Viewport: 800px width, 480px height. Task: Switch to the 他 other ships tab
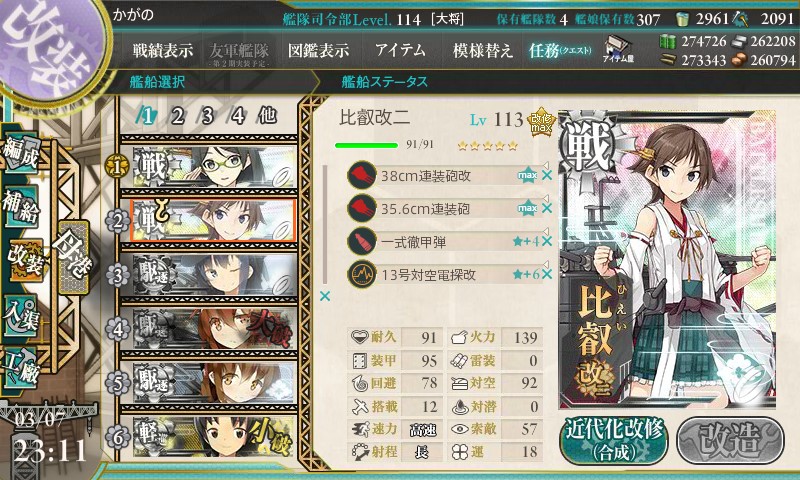coord(267,116)
